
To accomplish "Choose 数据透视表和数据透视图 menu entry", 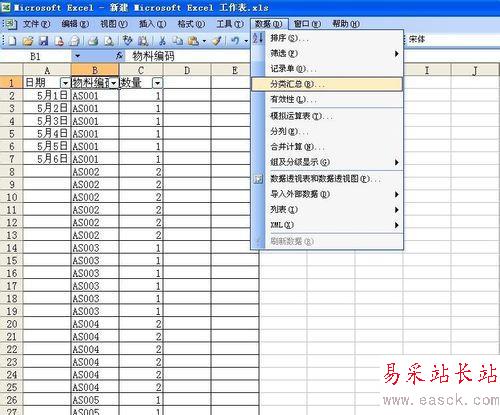I will pyautogui.click(x=327, y=179).
